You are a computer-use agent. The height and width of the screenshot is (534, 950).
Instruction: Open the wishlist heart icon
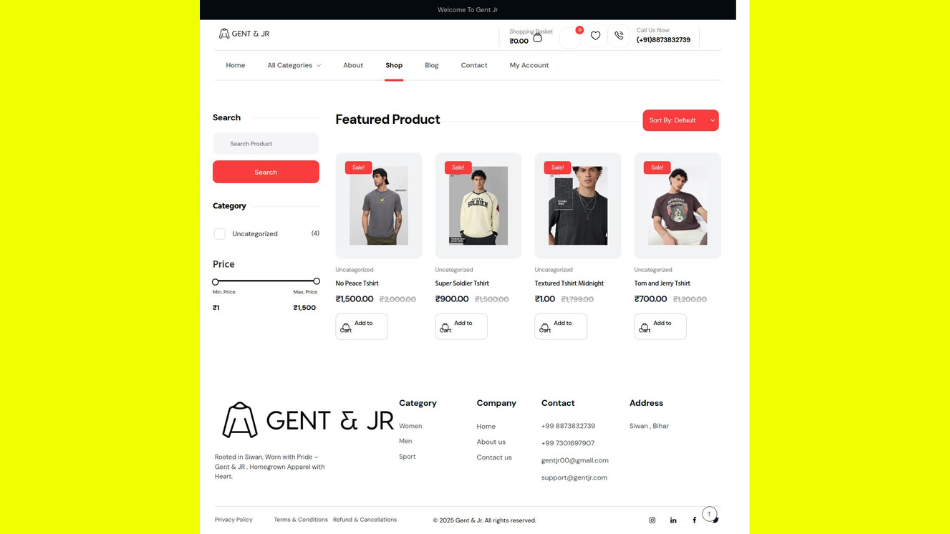pyautogui.click(x=595, y=36)
